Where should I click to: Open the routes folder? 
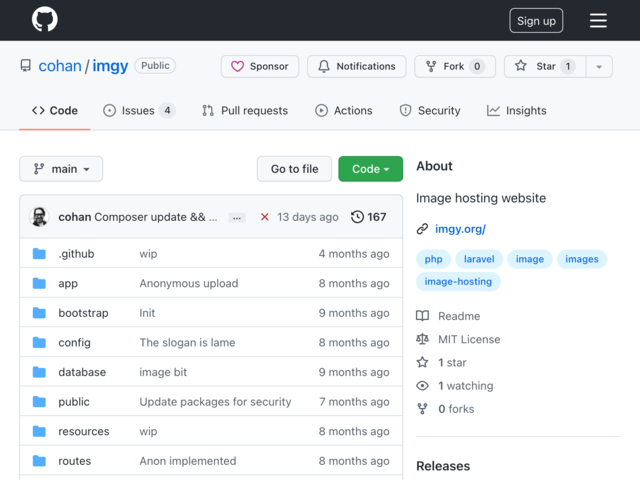coord(75,461)
